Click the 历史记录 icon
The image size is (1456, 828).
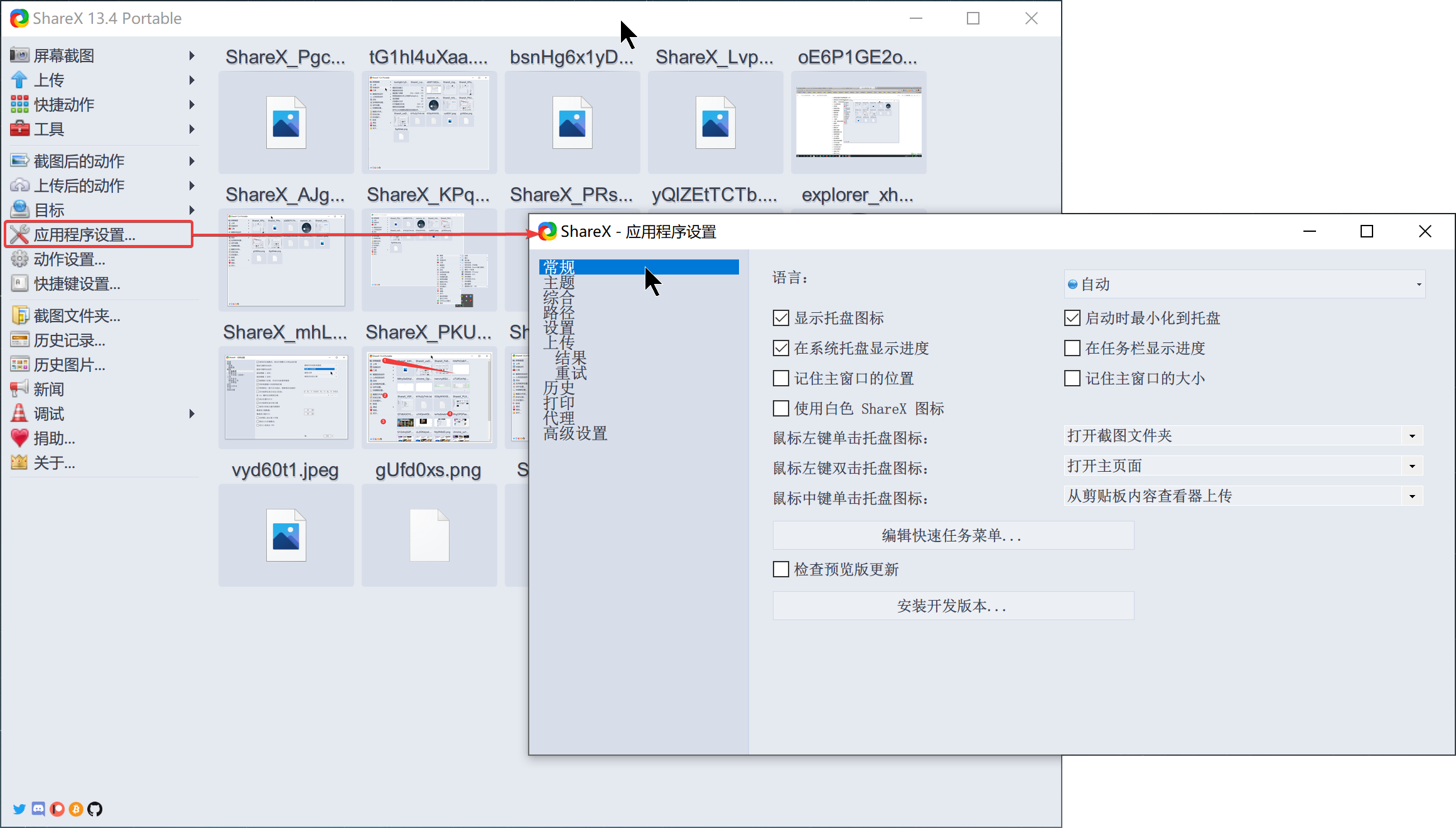click(x=19, y=340)
